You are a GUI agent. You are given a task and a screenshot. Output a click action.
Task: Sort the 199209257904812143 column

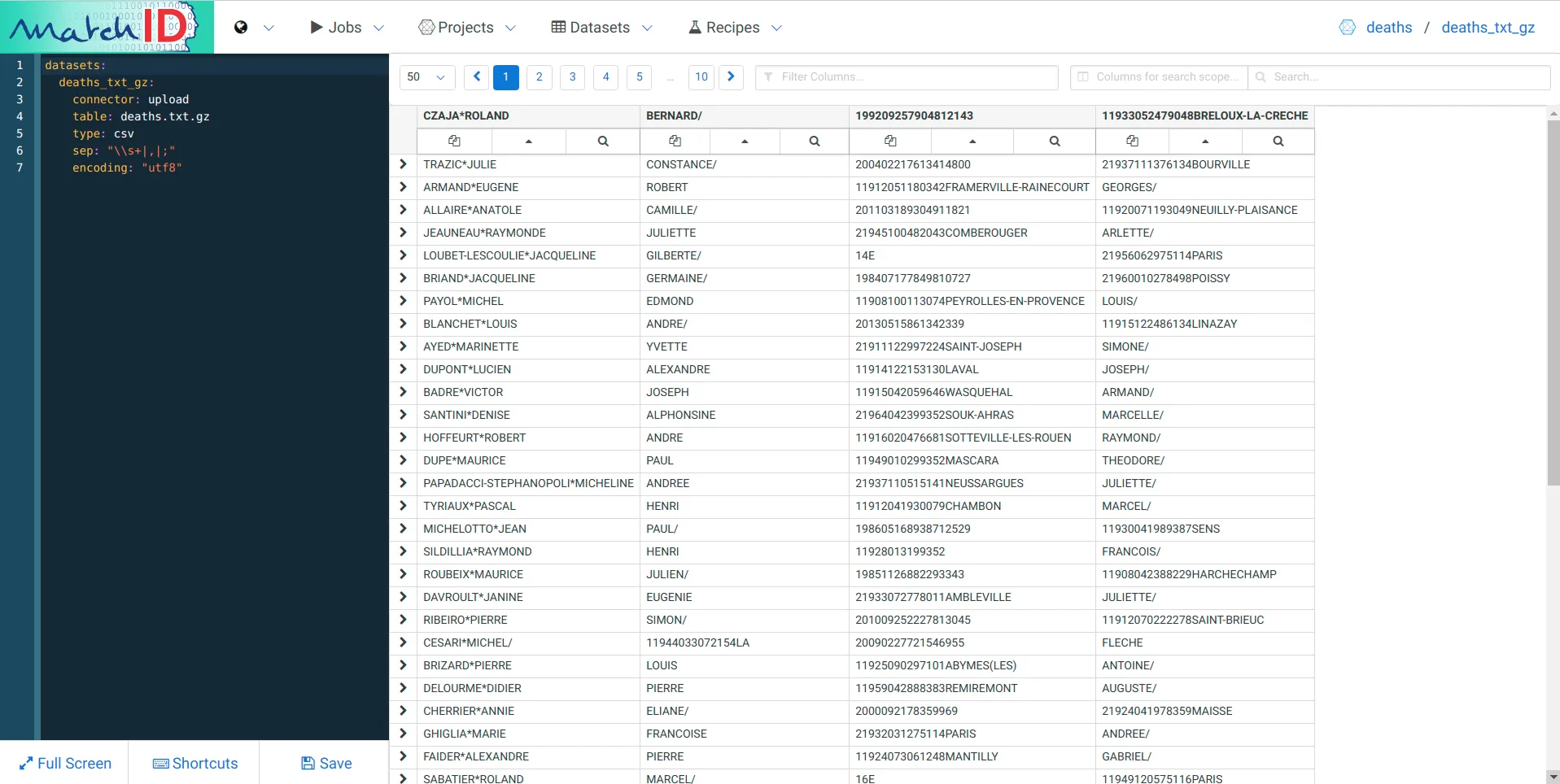coord(972,141)
